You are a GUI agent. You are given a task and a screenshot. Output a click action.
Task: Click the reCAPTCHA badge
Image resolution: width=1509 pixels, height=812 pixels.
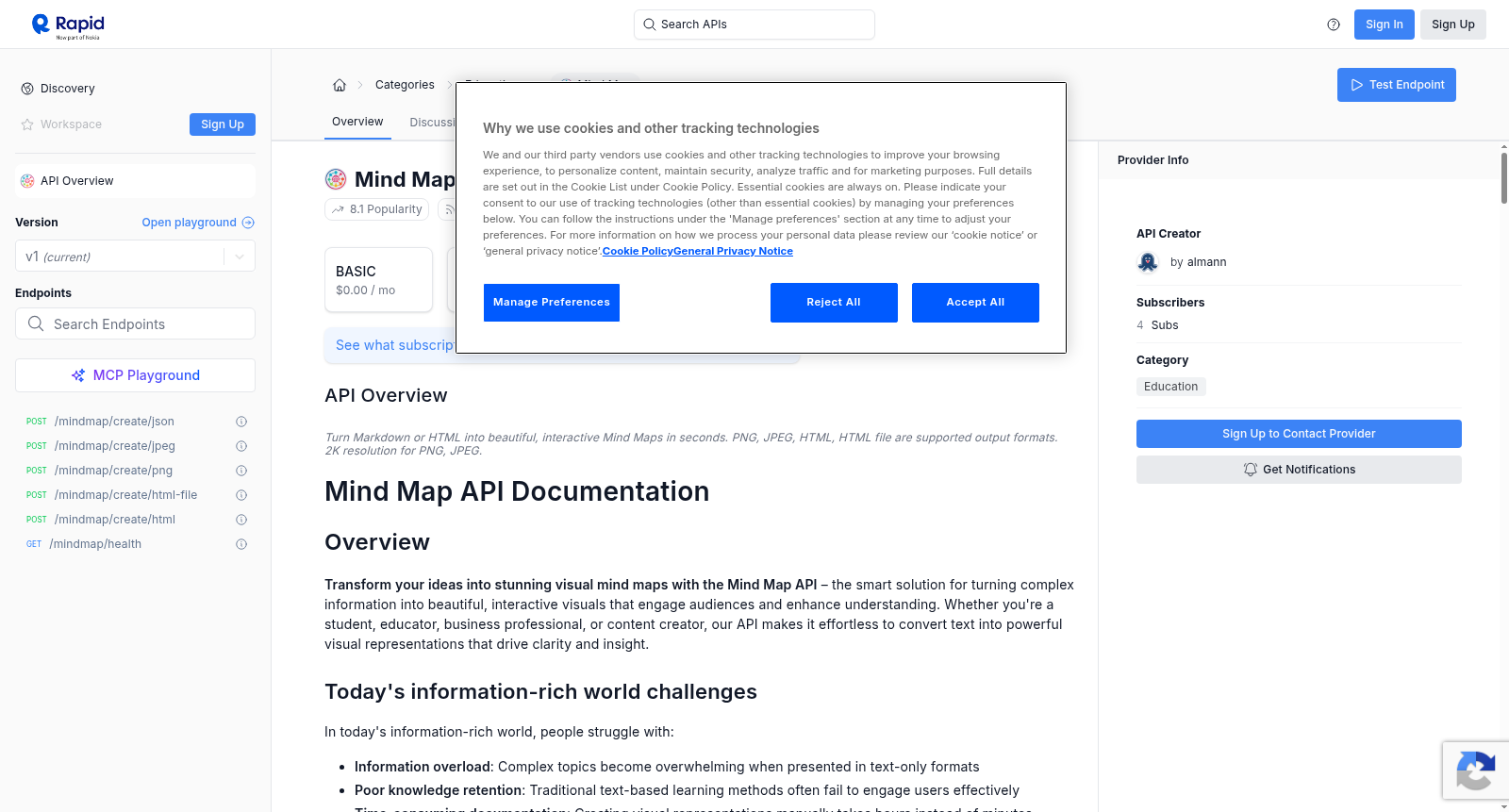1476,771
